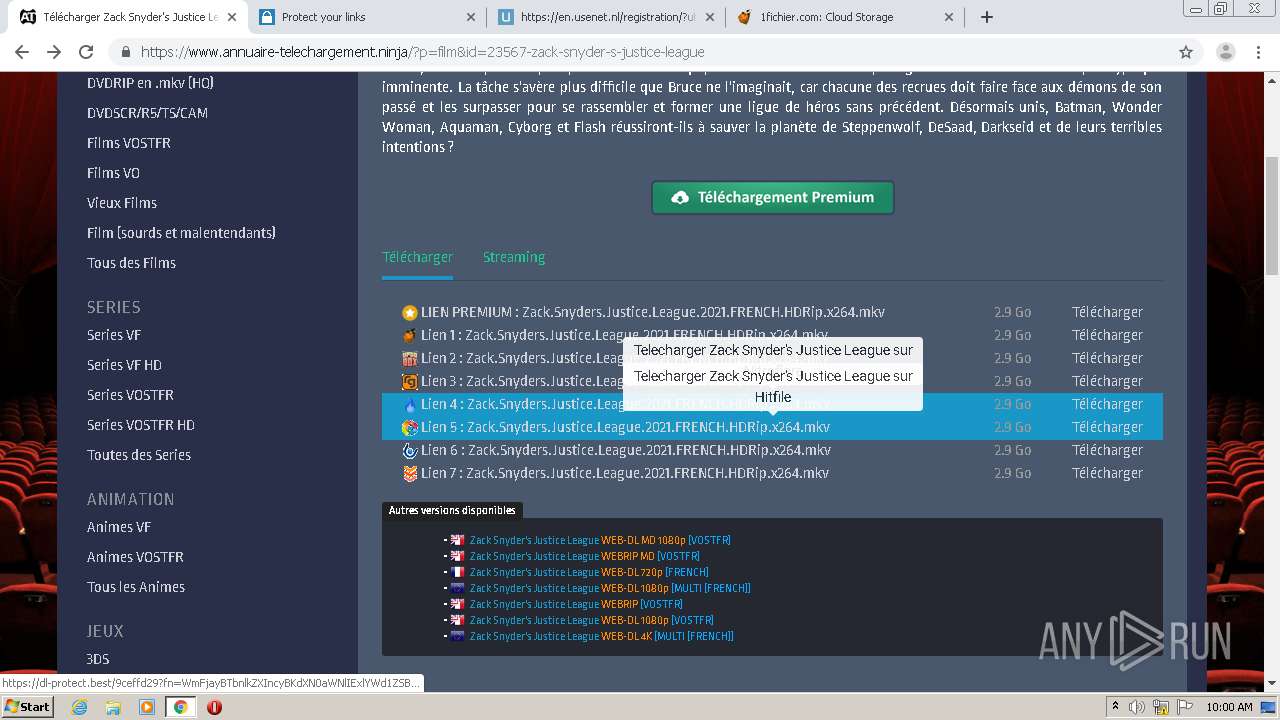Open WEB-DL MD 1080p VOSTFR version
This screenshot has height=720, width=1280.
(600, 540)
